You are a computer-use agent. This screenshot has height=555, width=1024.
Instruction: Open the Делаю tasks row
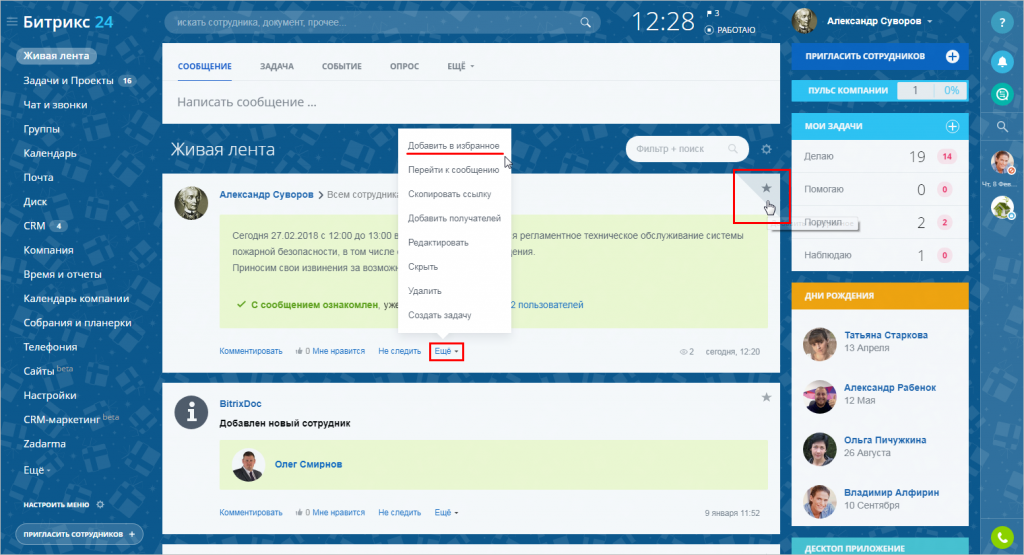[880, 157]
